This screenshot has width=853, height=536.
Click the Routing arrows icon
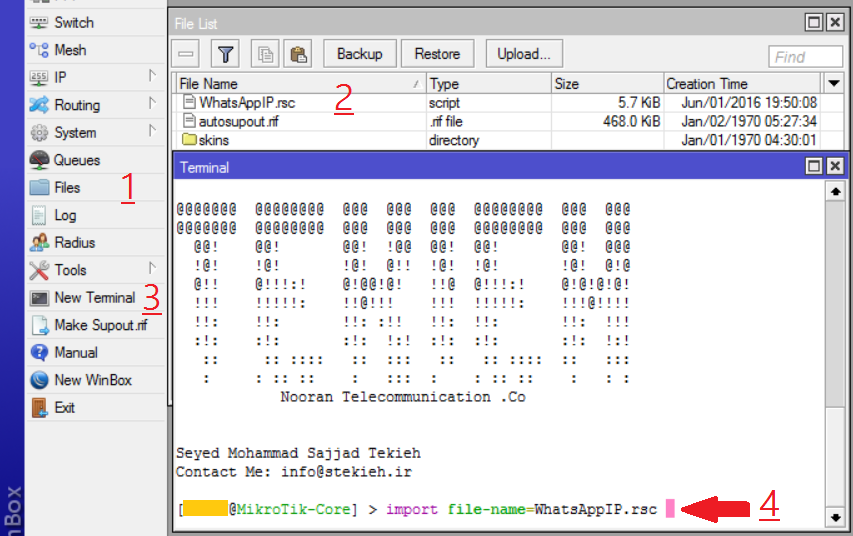tap(39, 105)
